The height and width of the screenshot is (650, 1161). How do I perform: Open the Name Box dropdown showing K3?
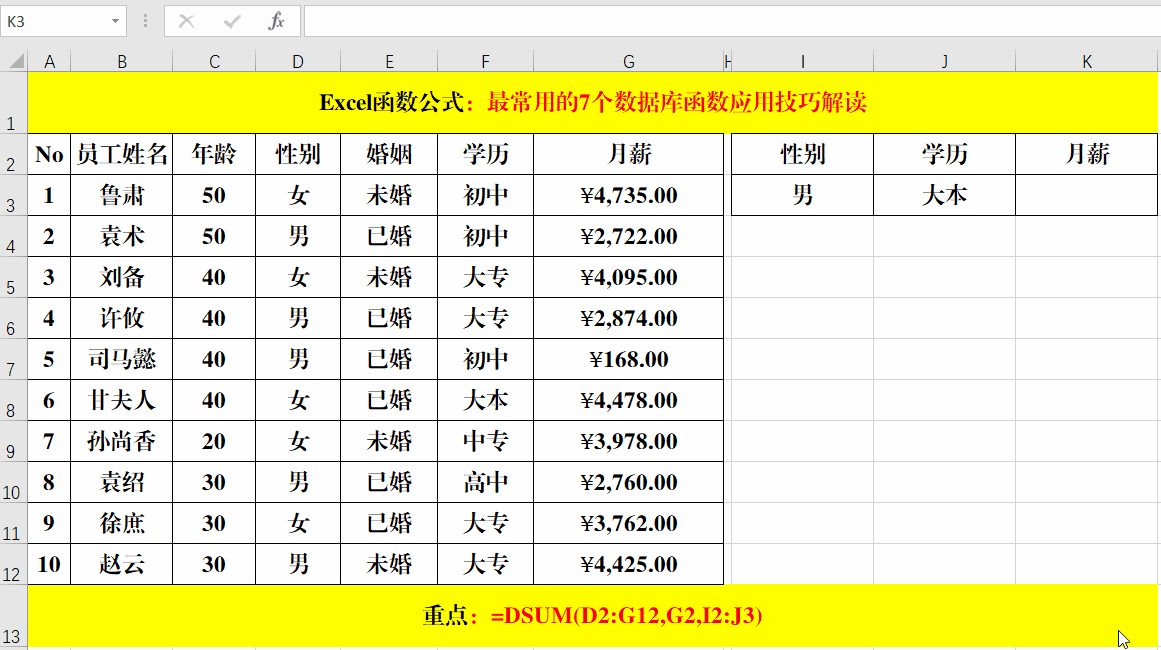coord(114,21)
